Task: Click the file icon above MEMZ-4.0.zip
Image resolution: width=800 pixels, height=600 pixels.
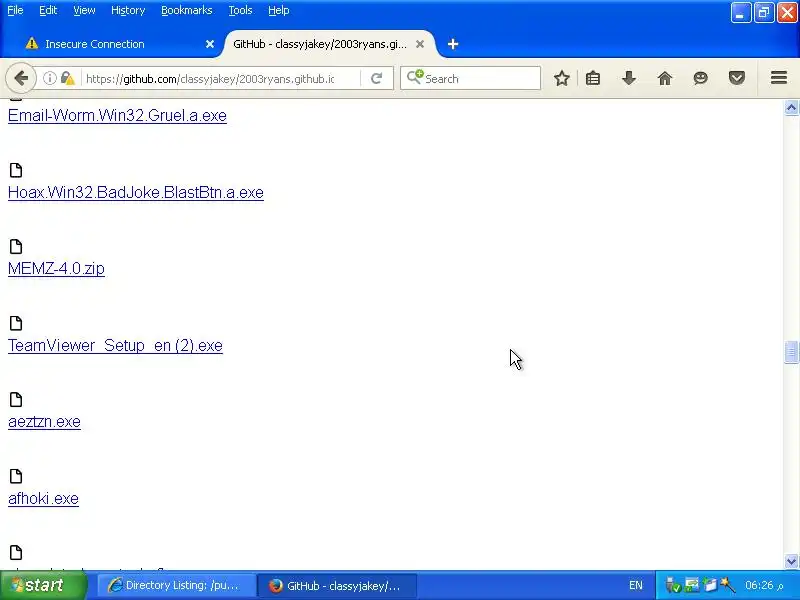Action: coord(16,246)
